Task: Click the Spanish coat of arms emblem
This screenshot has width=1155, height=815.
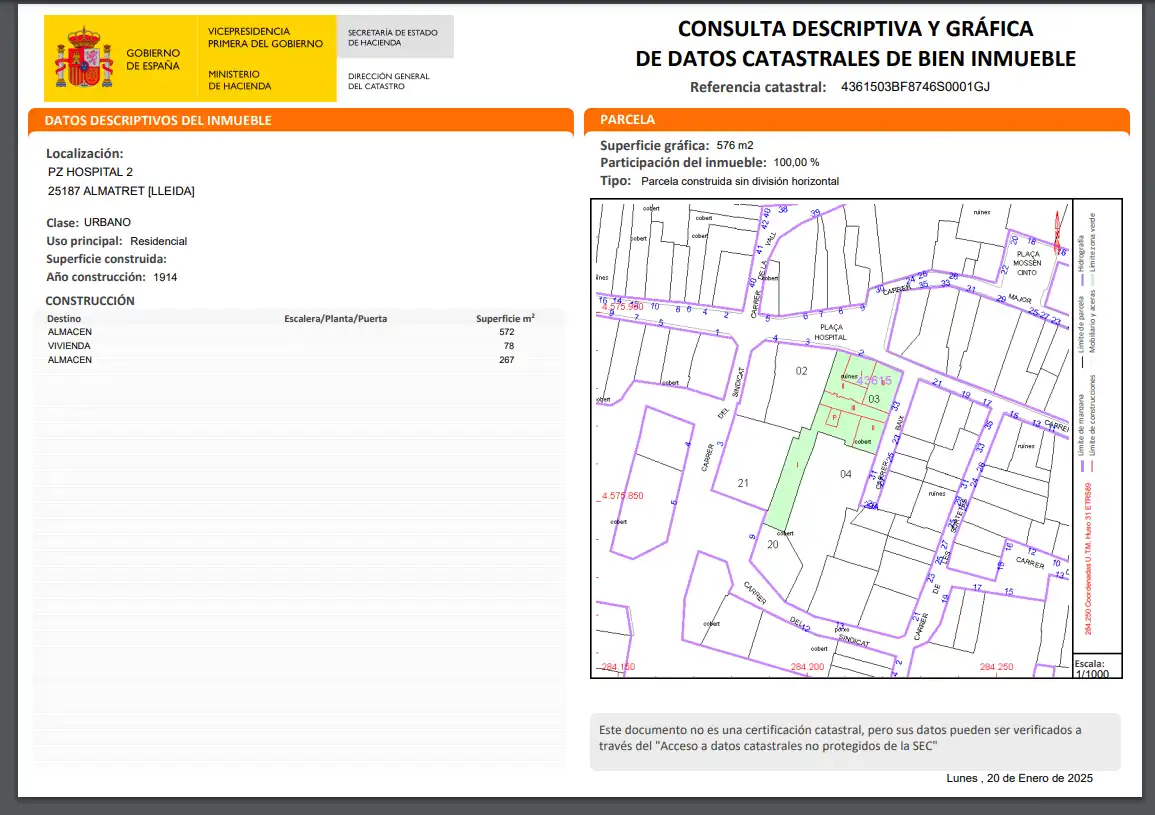Action: tap(84, 58)
